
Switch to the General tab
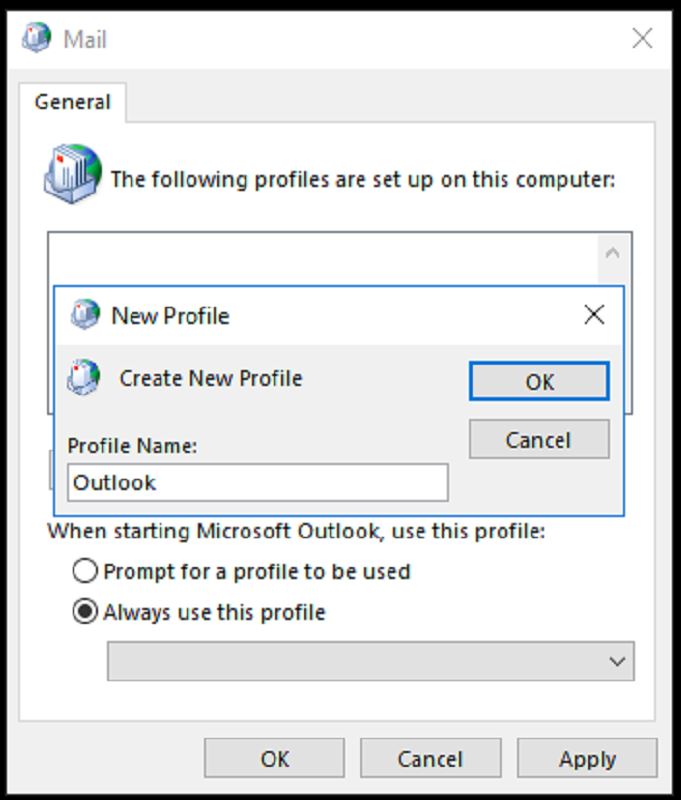pos(71,101)
